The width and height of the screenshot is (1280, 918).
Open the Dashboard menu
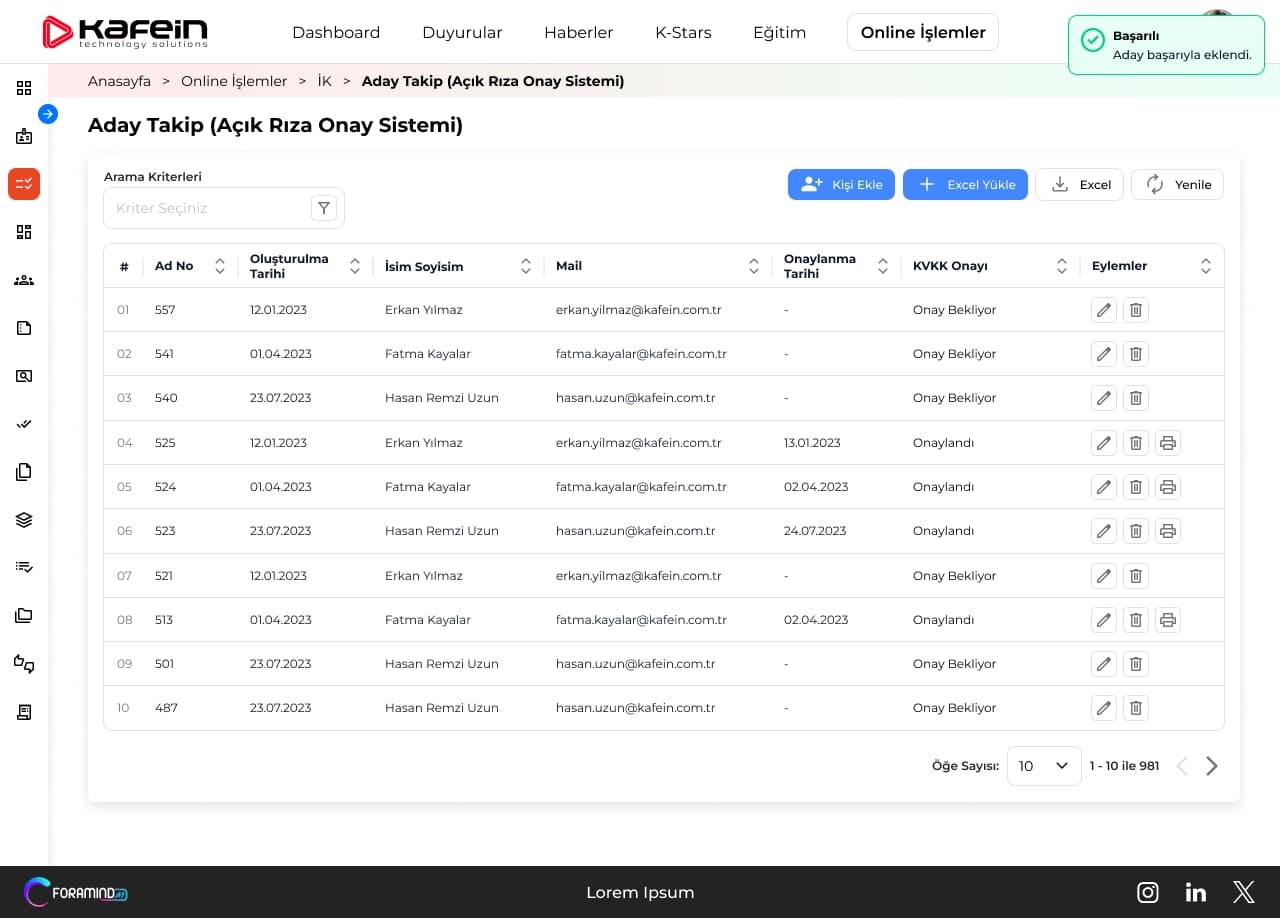point(336,32)
